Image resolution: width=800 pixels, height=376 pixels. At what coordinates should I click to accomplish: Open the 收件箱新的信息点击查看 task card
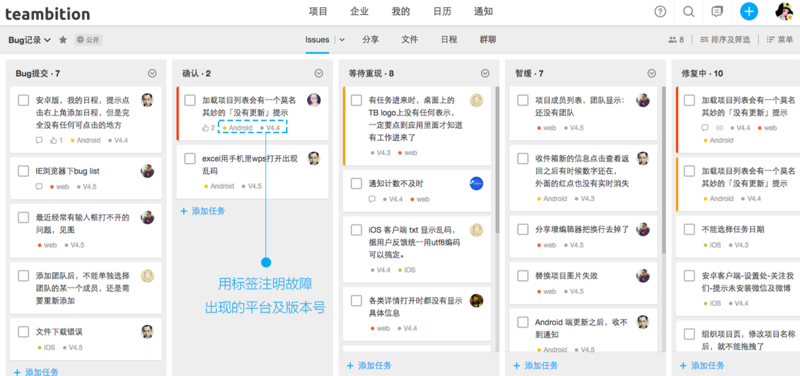tap(585, 178)
